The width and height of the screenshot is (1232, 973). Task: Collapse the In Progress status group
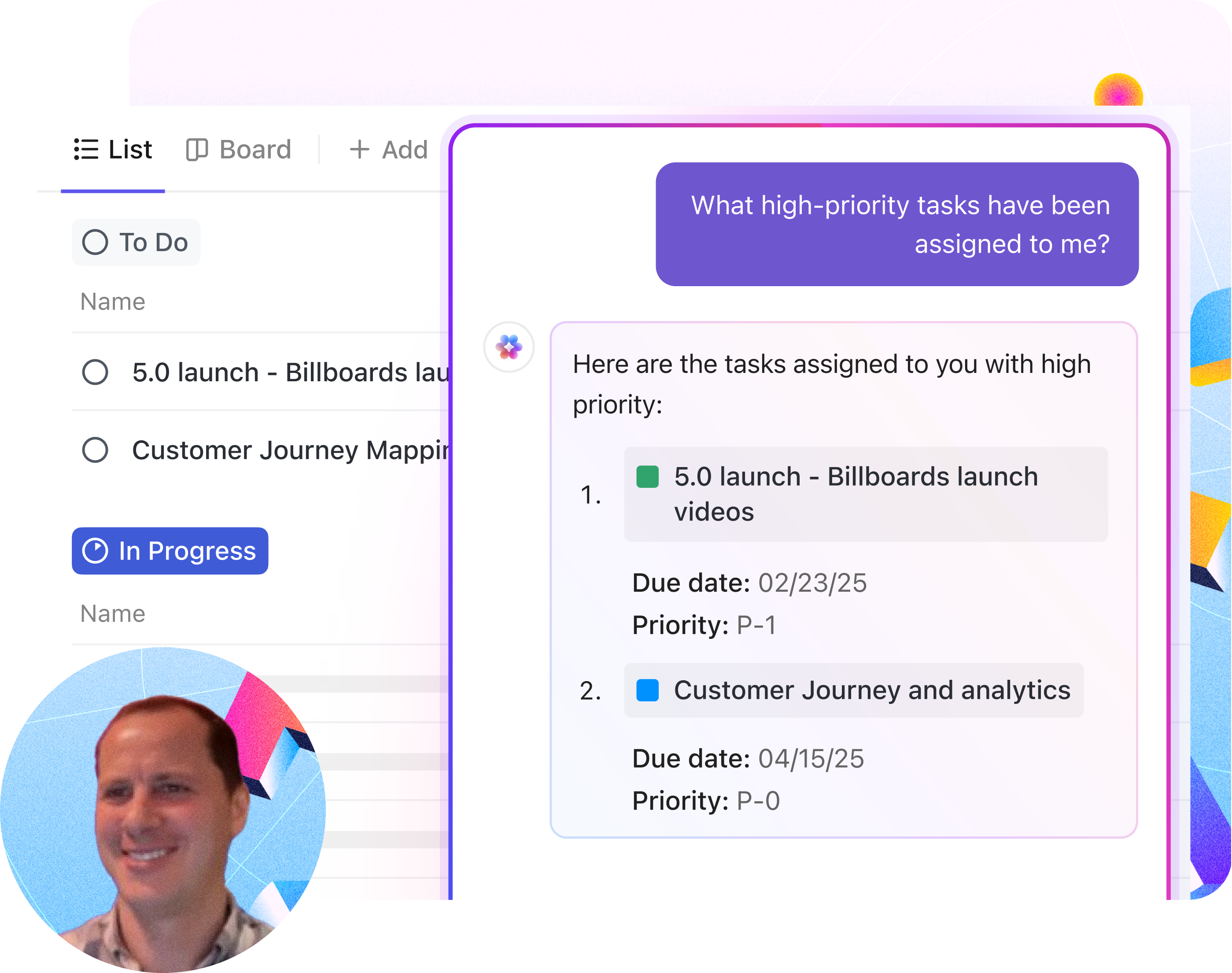pos(187,551)
